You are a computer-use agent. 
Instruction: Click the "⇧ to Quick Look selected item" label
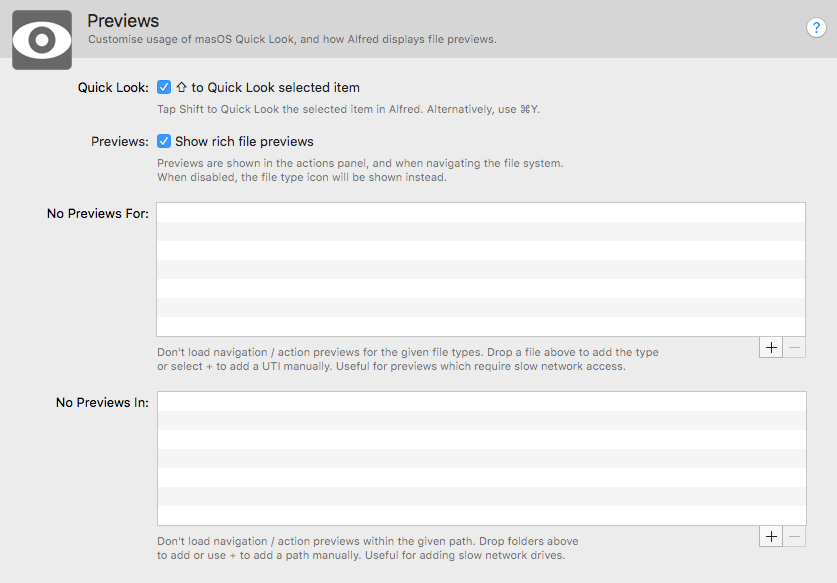coord(267,87)
